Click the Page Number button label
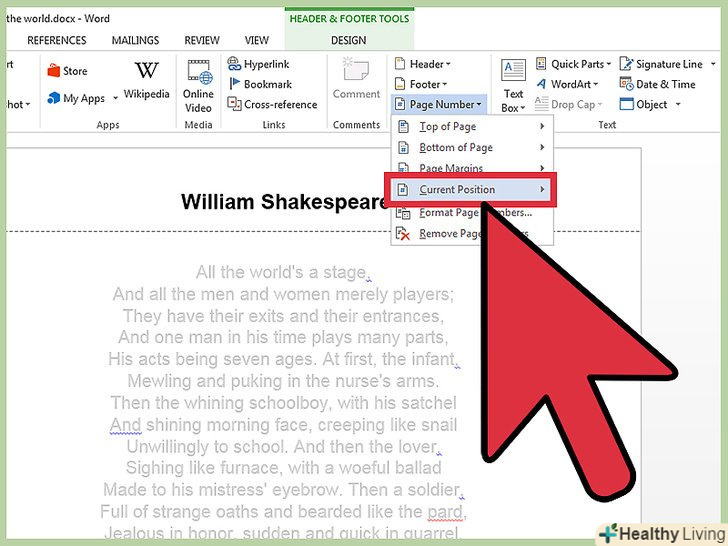728x546 pixels. click(442, 104)
